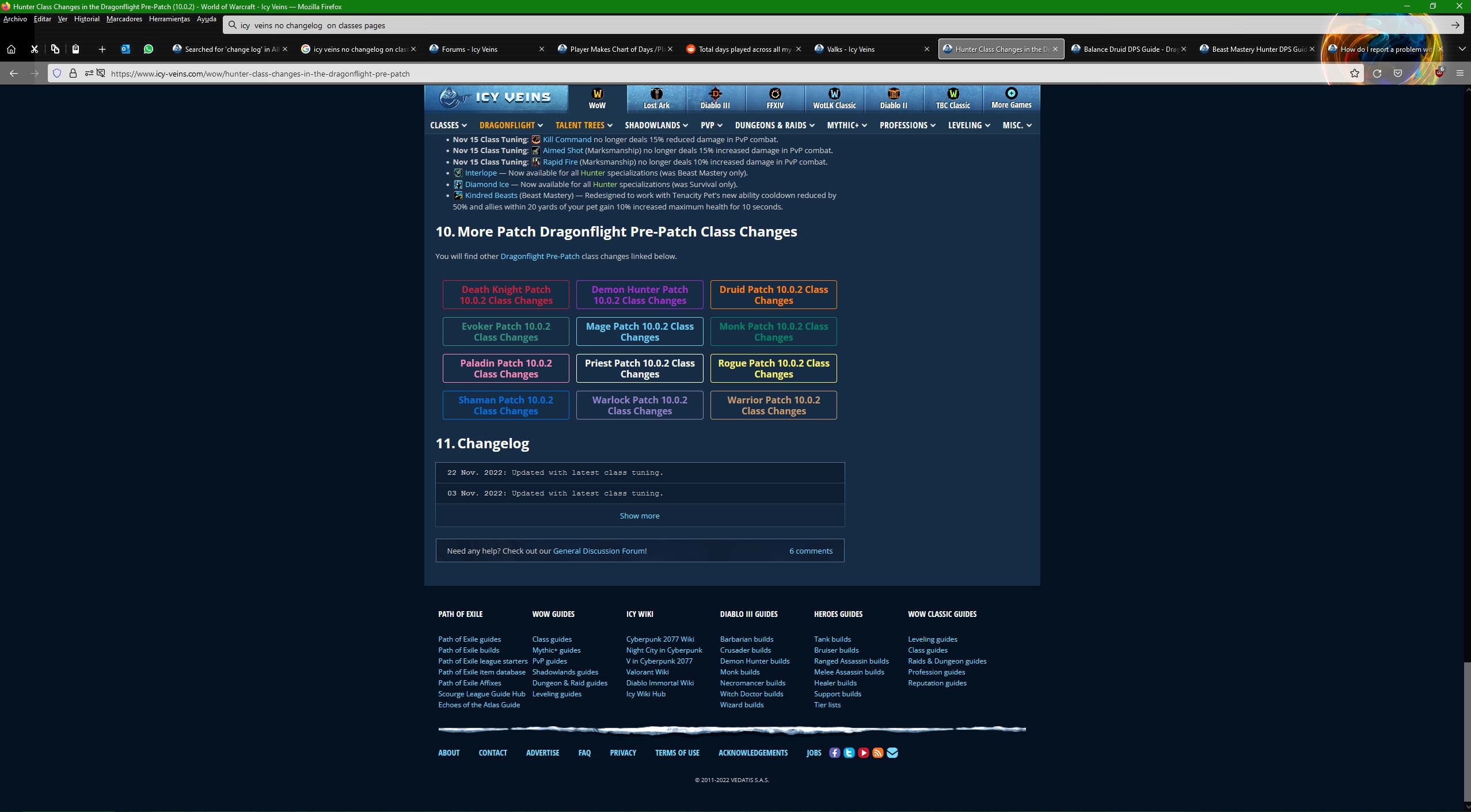Open the uBlock Origin extension icon

[1439, 73]
